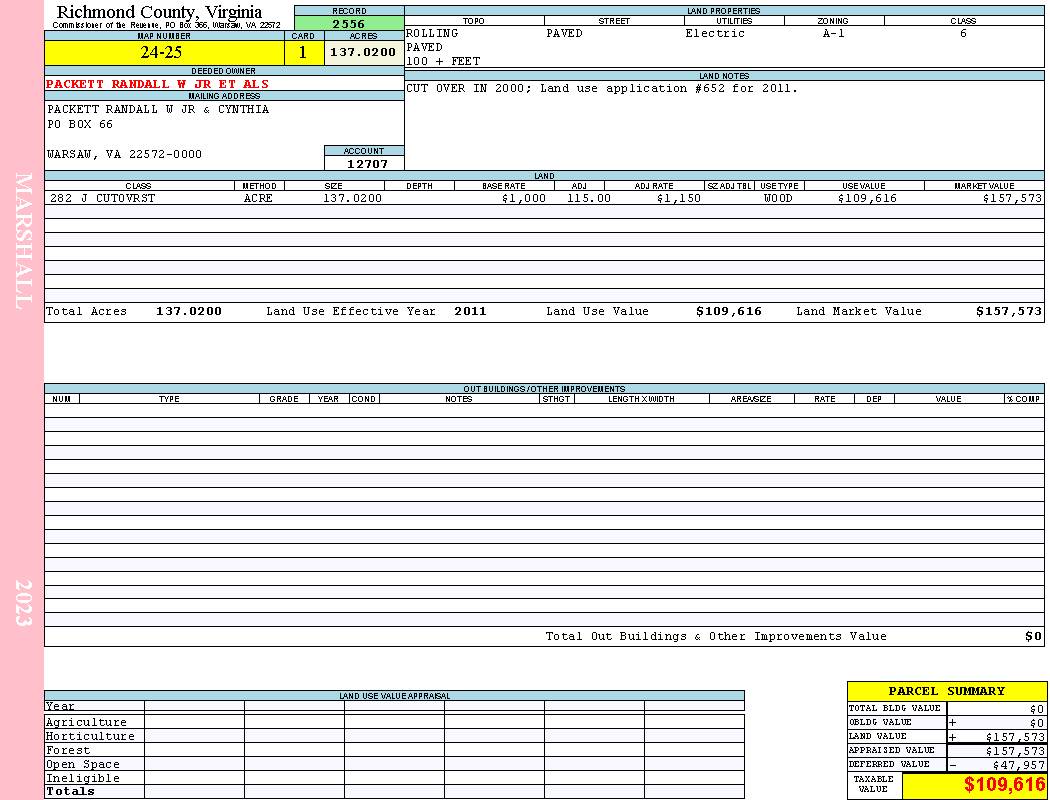Click the ROLLING topo value
The height and width of the screenshot is (800, 1050).
(x=432, y=33)
